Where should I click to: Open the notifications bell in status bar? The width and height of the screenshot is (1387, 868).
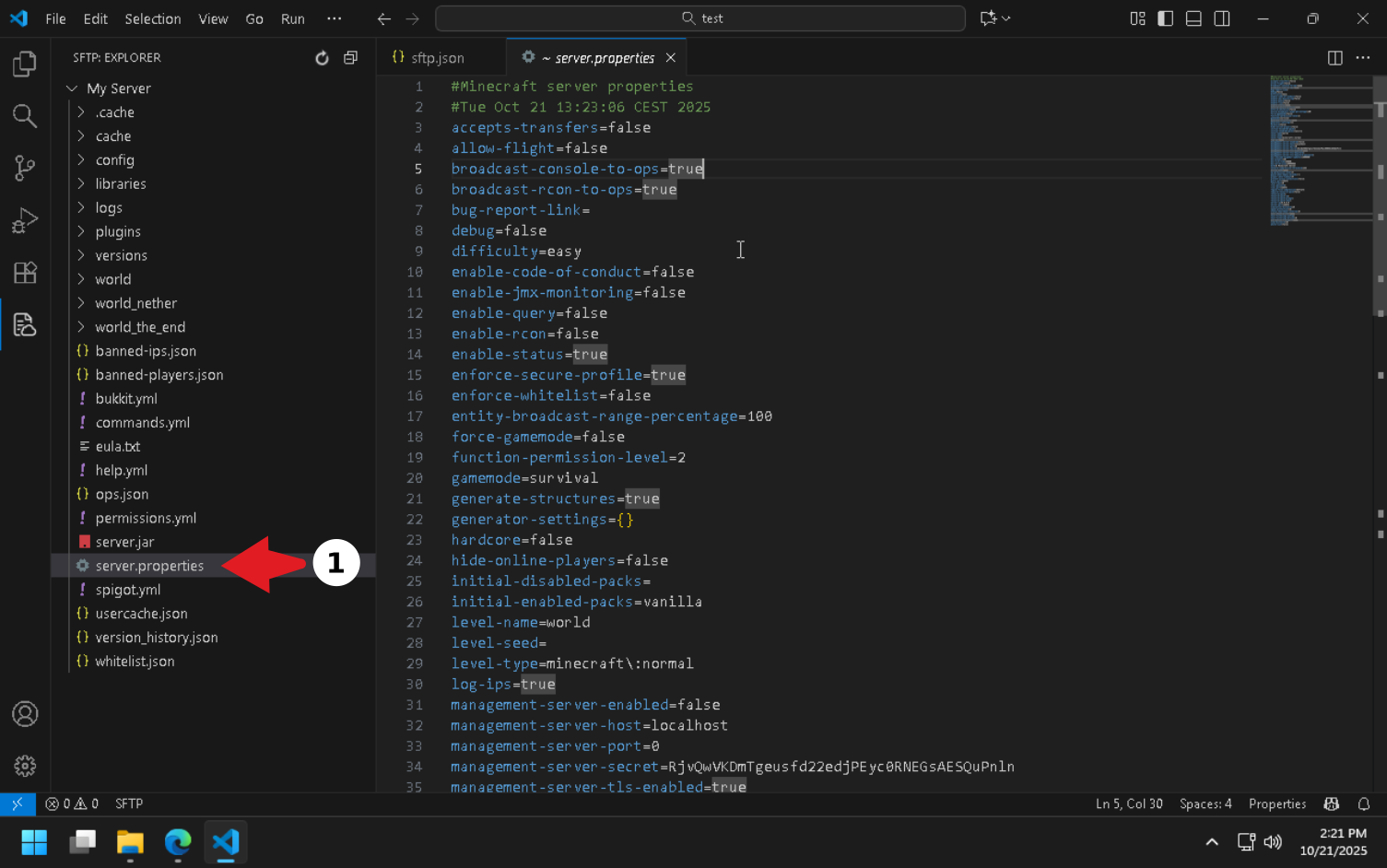[x=1364, y=803]
